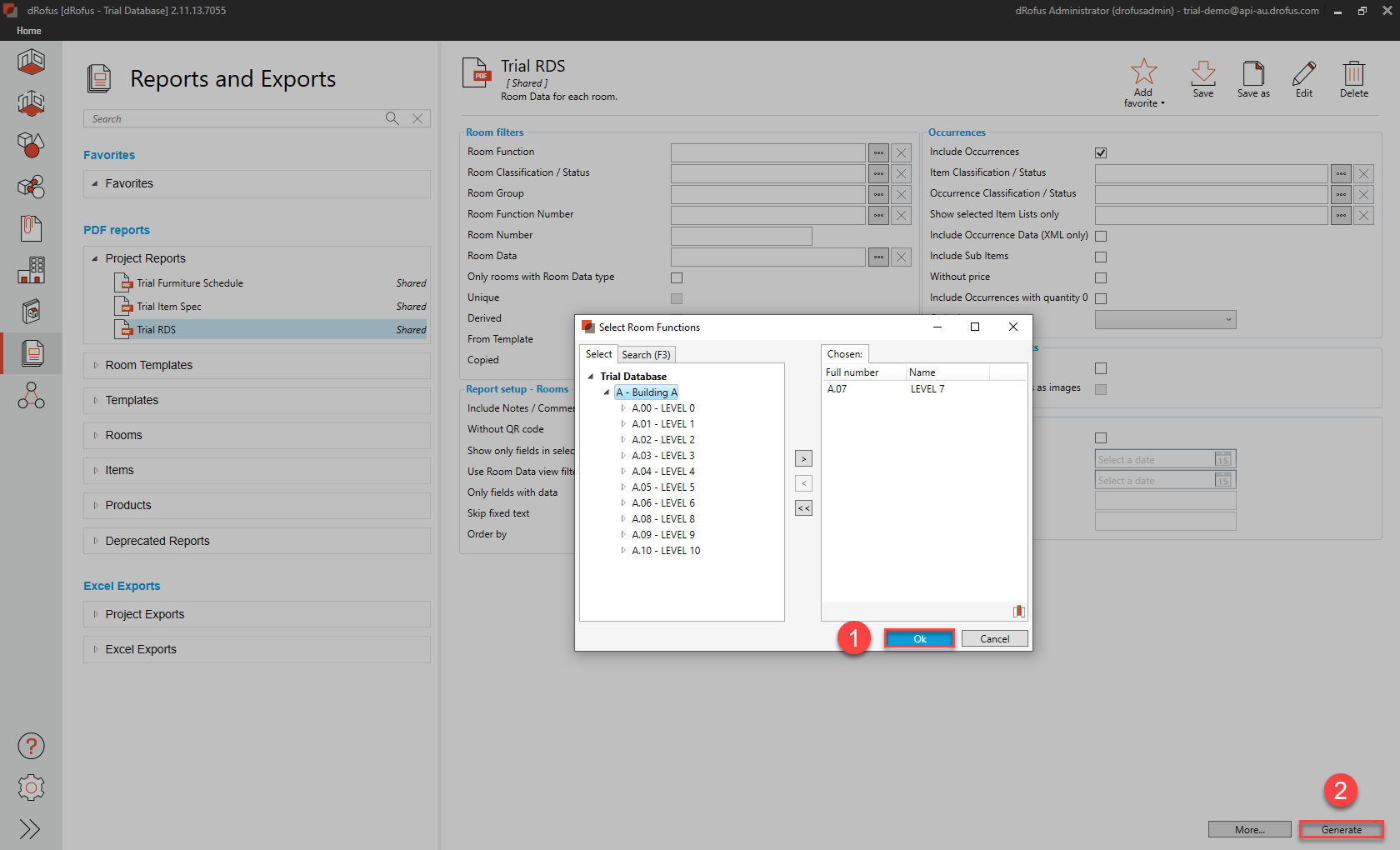Open the settings gear in sidebar
Image resolution: width=1400 pixels, height=850 pixels.
click(31, 787)
